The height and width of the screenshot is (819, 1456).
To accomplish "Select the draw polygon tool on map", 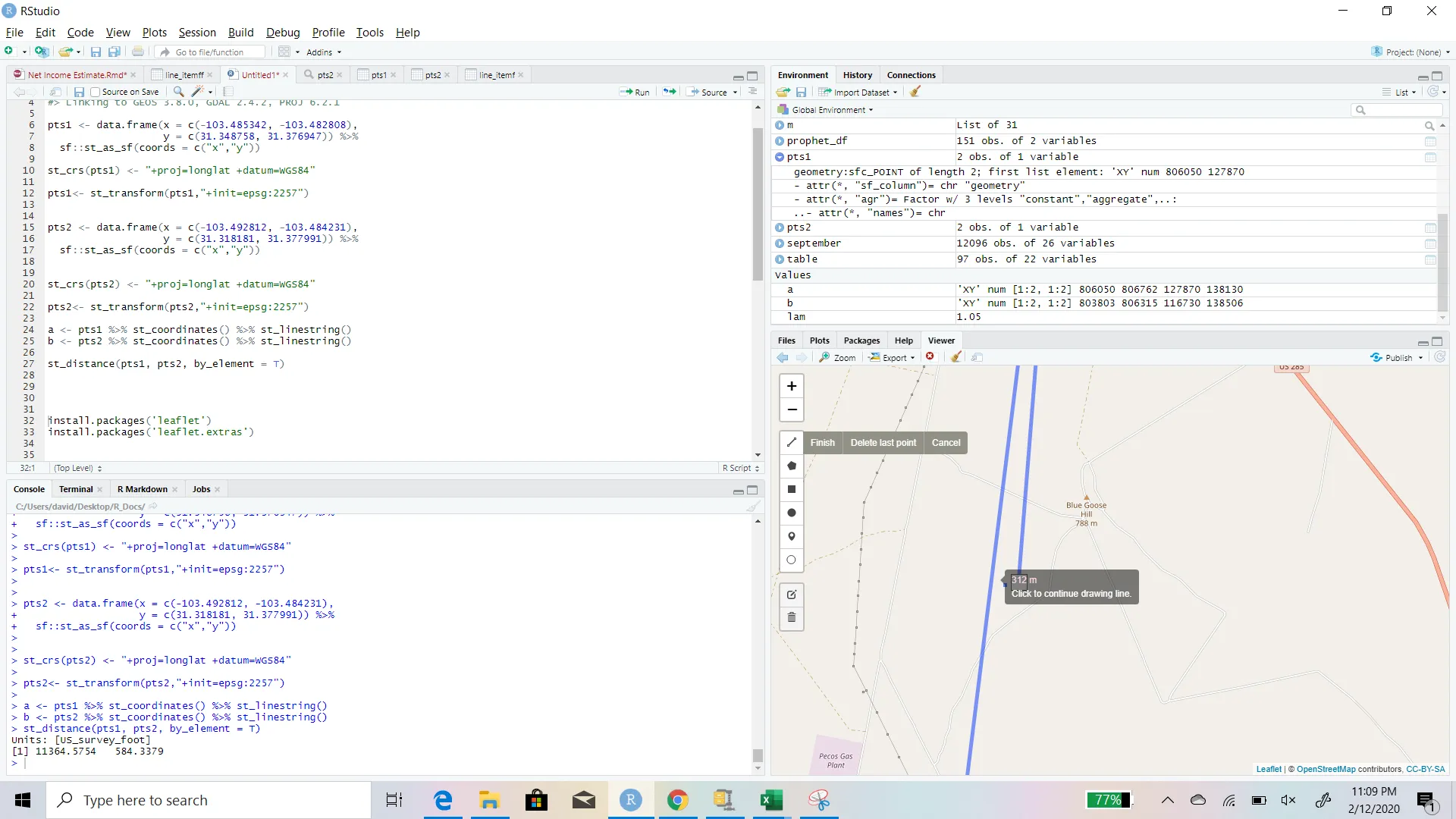I will coord(792,466).
